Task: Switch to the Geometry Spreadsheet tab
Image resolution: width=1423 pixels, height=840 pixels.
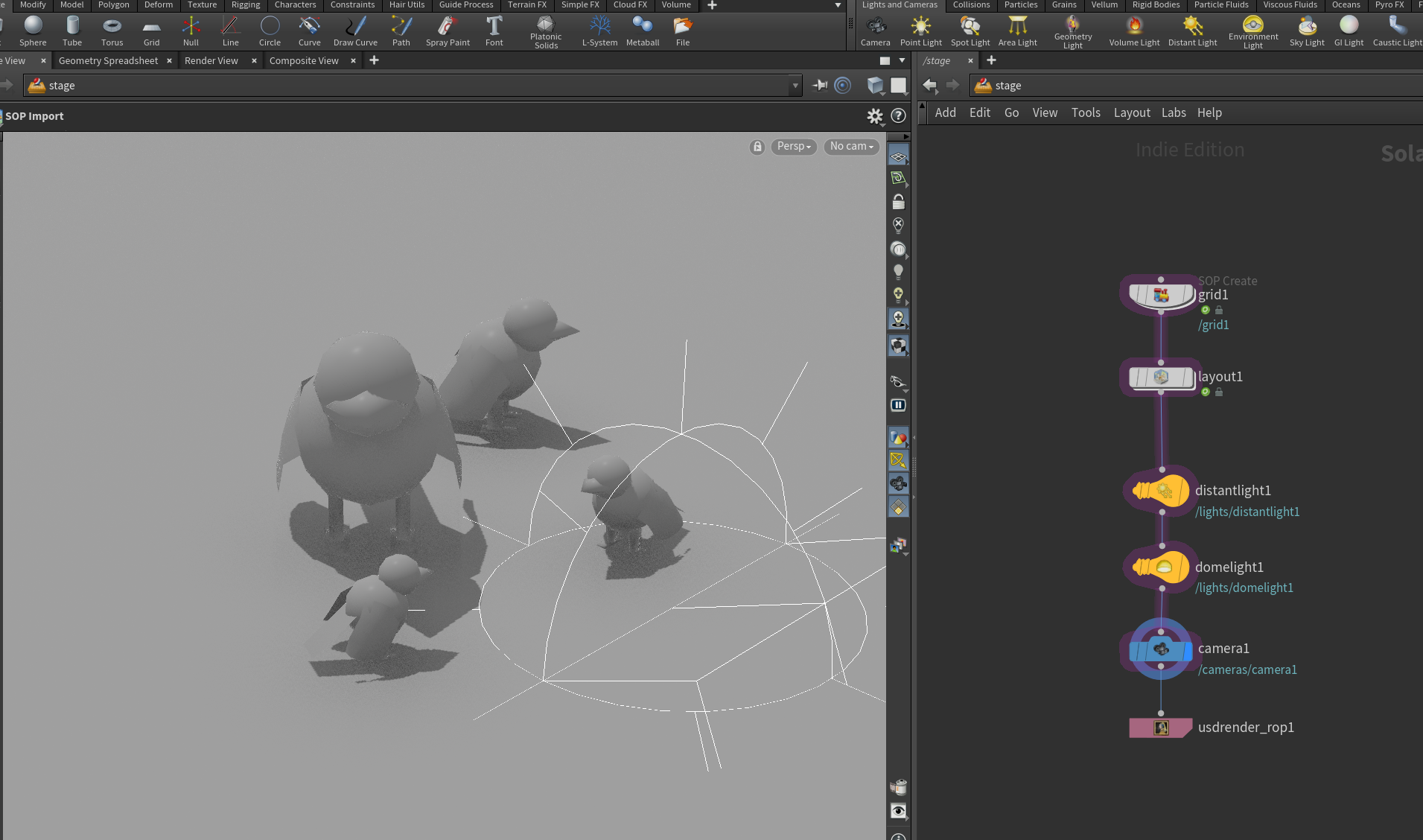Action: coord(108,60)
